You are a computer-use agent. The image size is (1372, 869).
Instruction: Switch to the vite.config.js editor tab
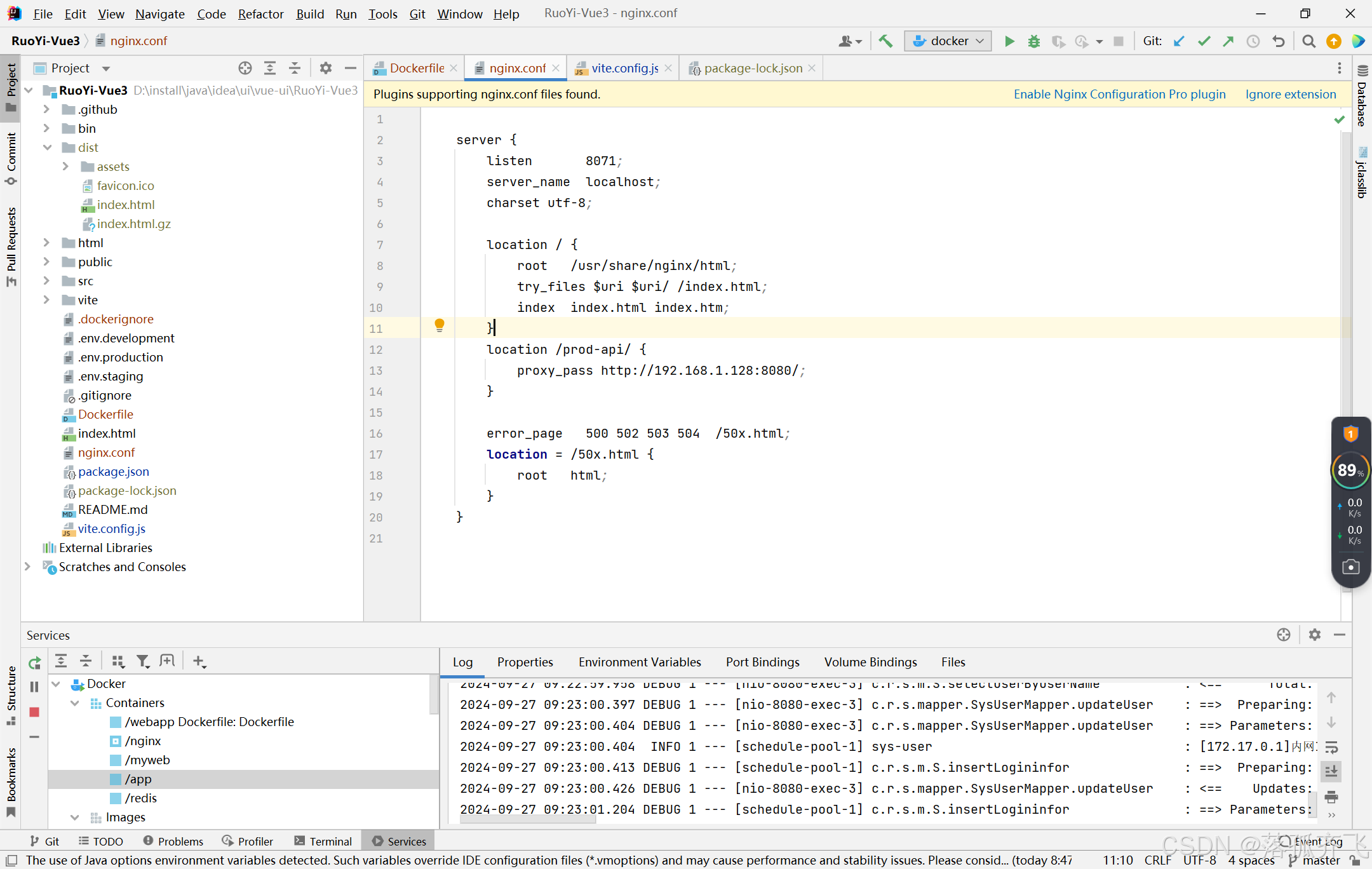pyautogui.click(x=624, y=68)
